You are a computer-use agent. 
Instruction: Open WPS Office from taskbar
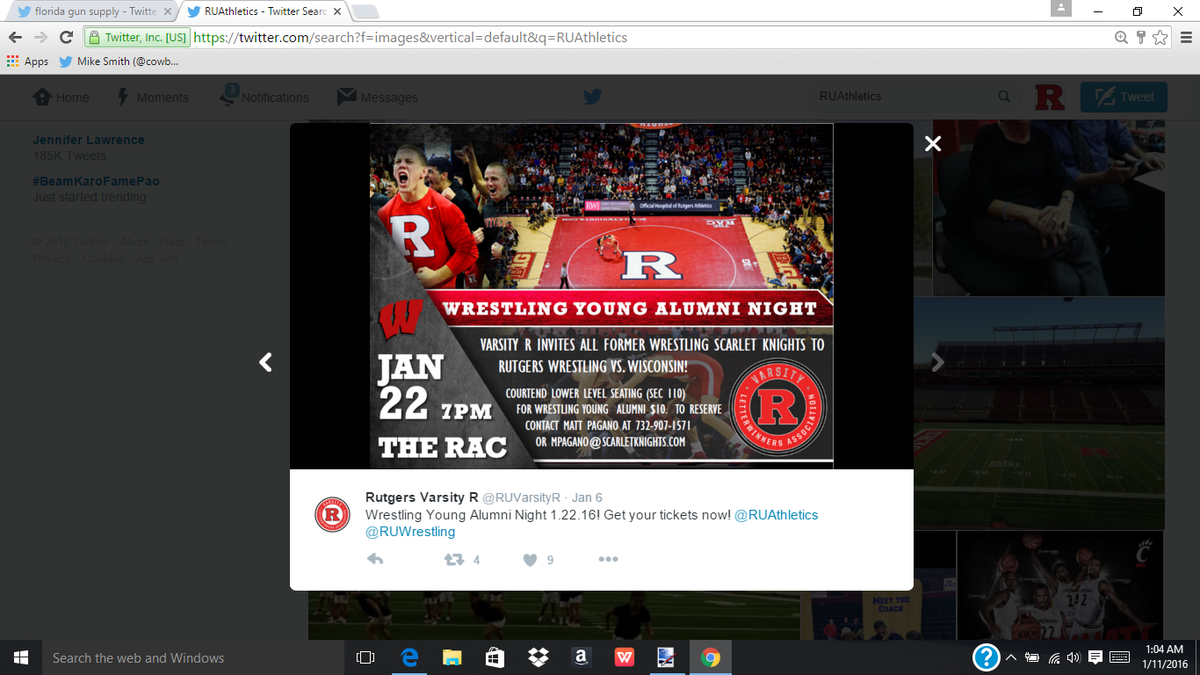coord(624,657)
